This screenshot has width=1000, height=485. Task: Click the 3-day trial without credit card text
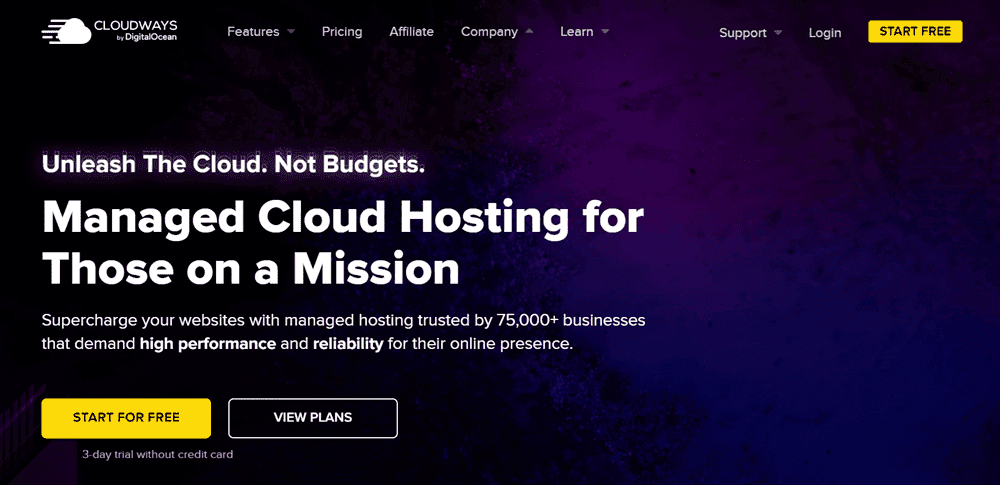coord(158,455)
